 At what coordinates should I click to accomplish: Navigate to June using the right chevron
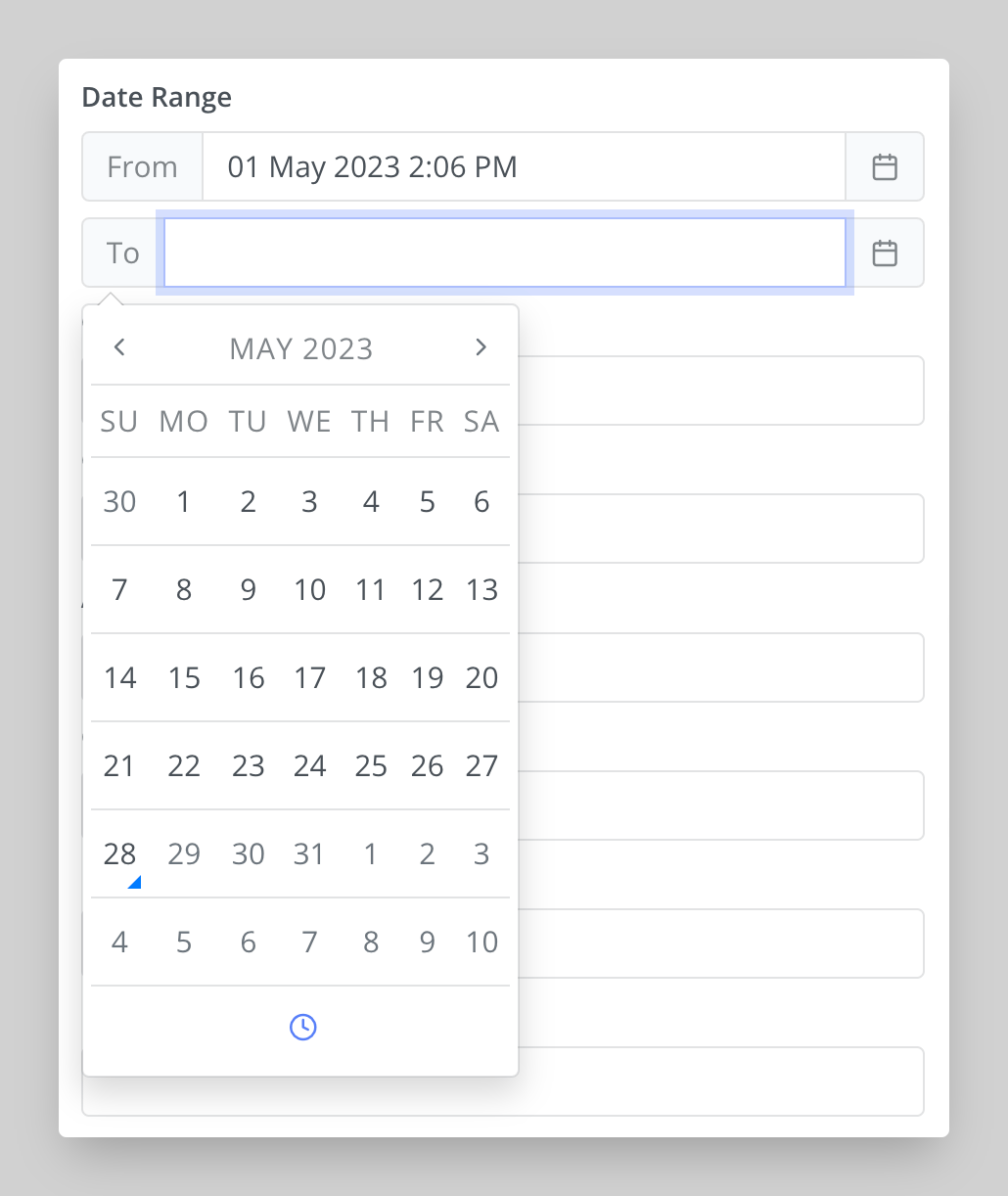481,347
